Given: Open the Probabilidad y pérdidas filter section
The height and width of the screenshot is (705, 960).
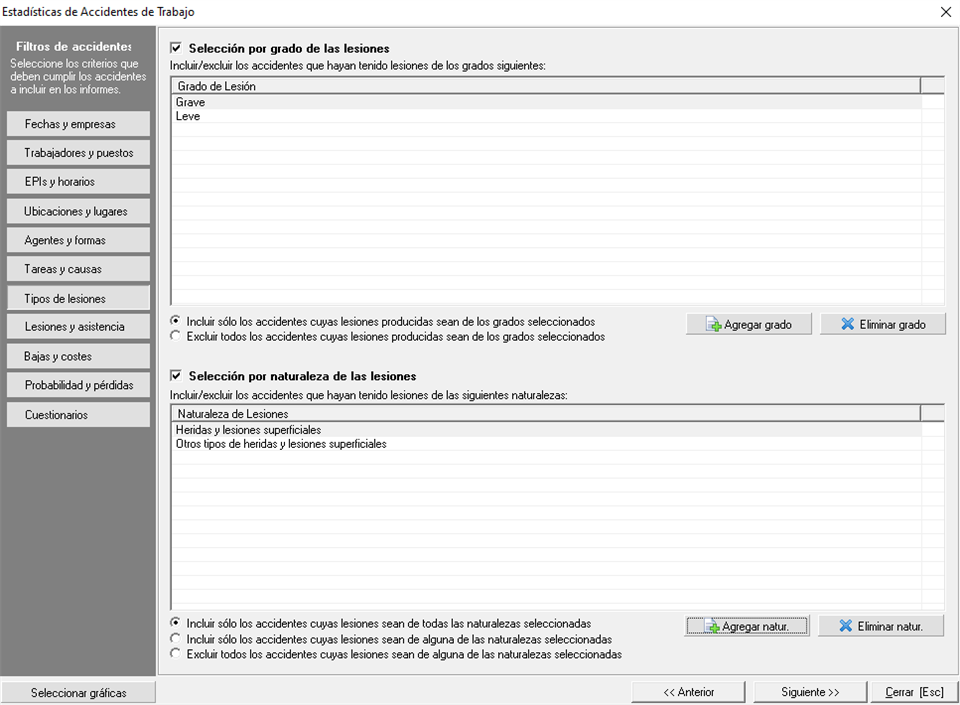Looking at the screenshot, I should tap(78, 385).
